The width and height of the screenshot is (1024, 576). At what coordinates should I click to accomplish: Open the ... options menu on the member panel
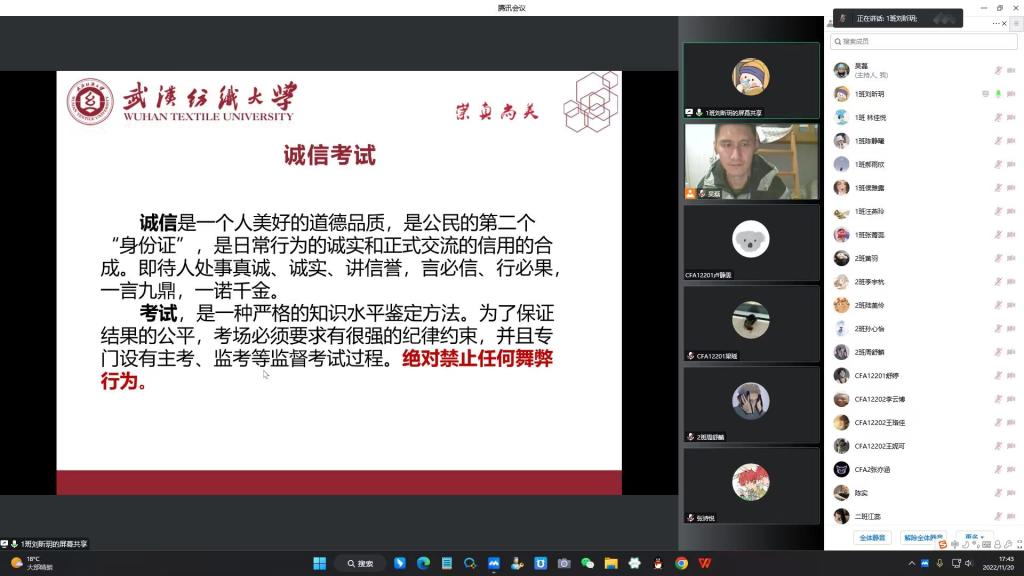996,24
